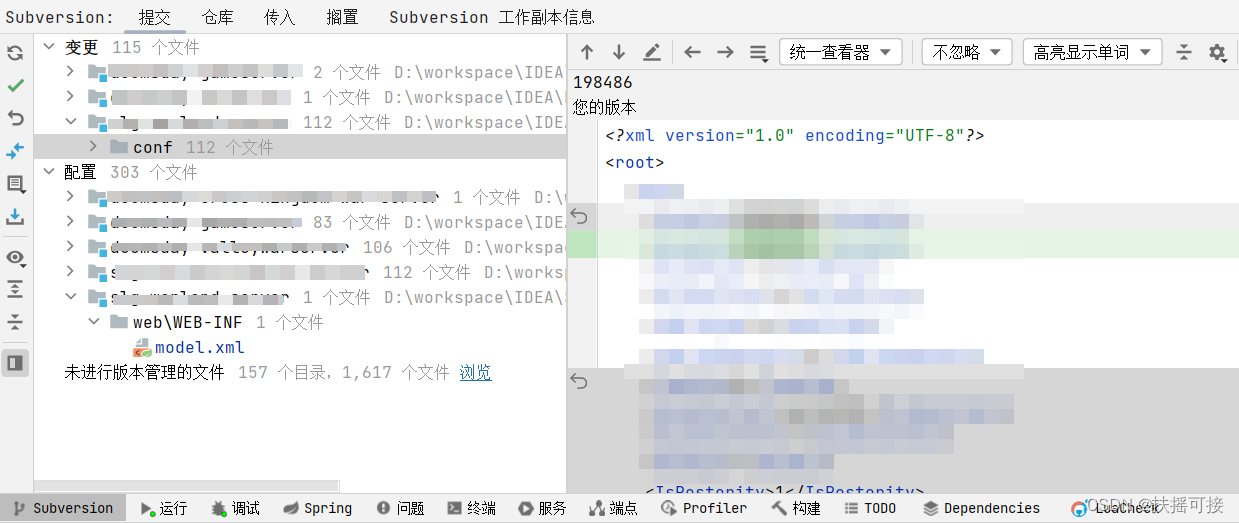This screenshot has height=523, width=1239.
Task: Expand the 106 个文件 module row
Action: pyautogui.click(x=69, y=247)
